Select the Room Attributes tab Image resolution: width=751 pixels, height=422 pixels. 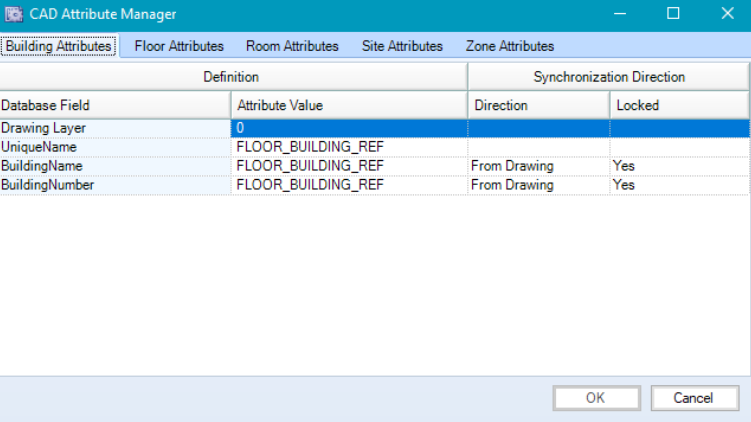292,46
